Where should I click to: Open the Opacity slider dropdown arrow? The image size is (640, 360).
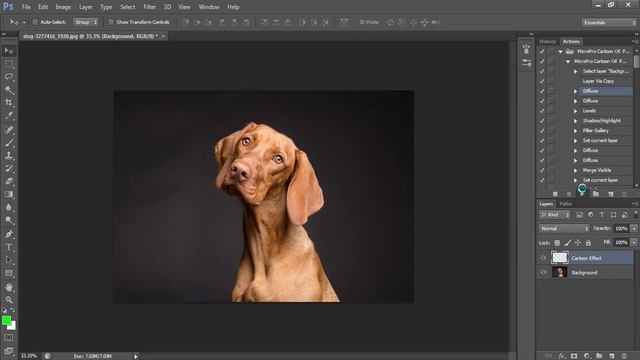coord(634,229)
